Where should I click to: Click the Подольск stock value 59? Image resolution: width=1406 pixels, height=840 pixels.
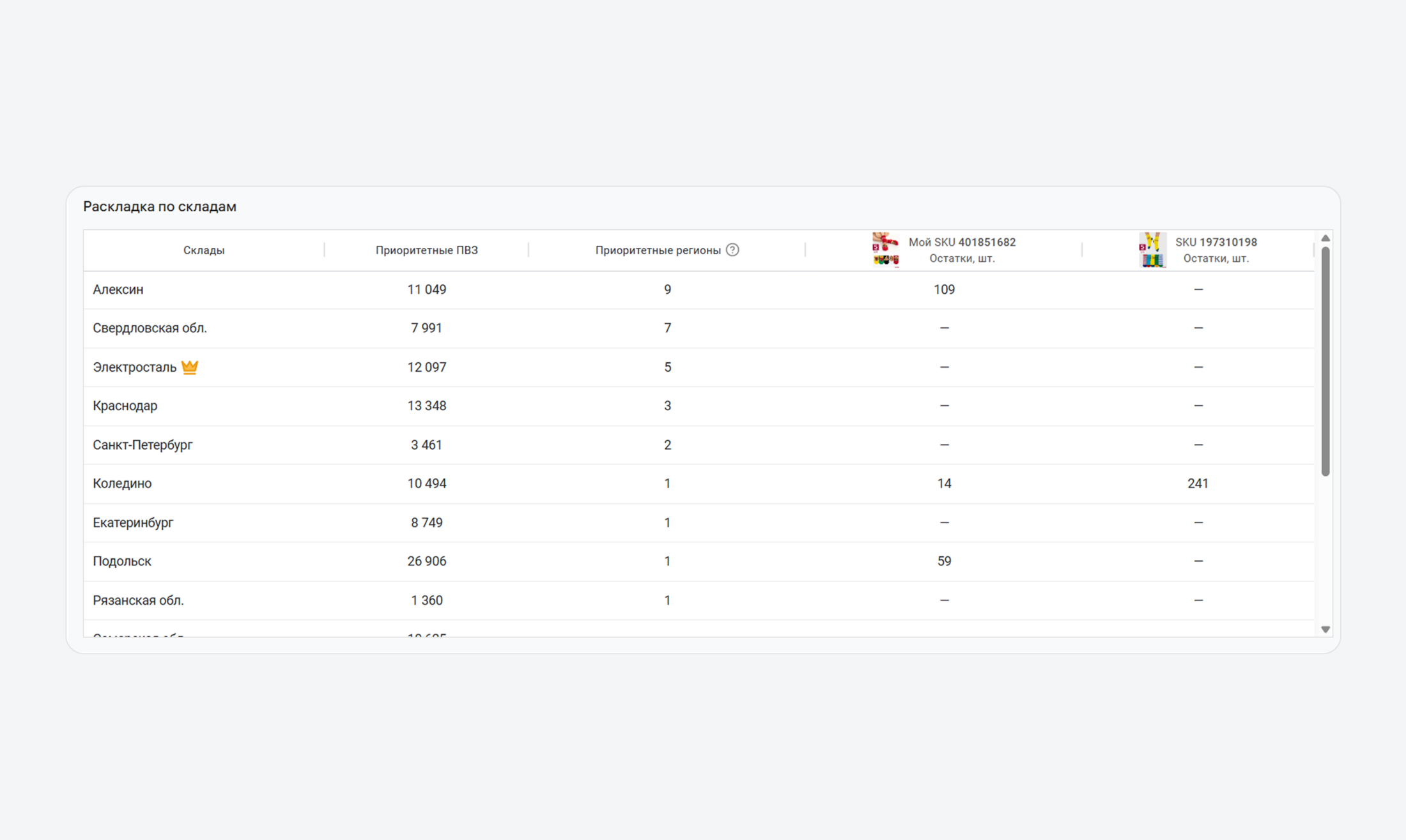point(944,561)
